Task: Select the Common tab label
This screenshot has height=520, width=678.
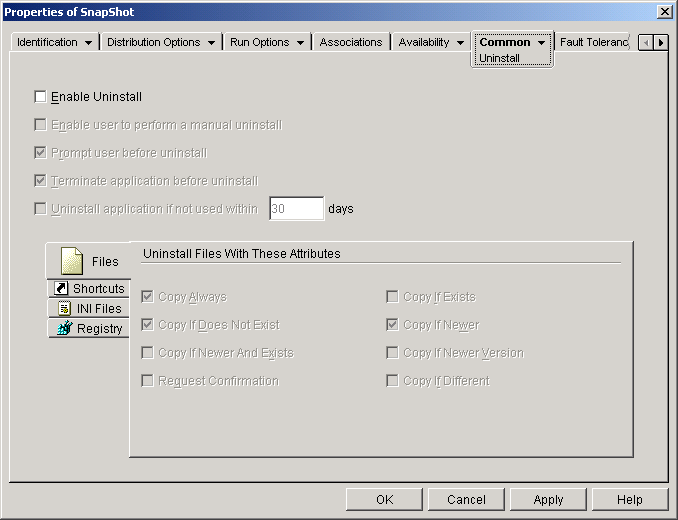Action: (x=505, y=42)
